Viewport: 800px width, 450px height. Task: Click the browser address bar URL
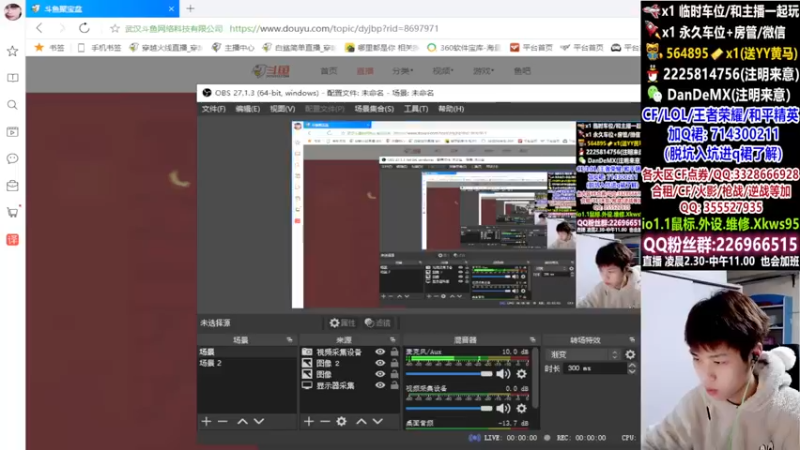pyautogui.click(x=334, y=29)
